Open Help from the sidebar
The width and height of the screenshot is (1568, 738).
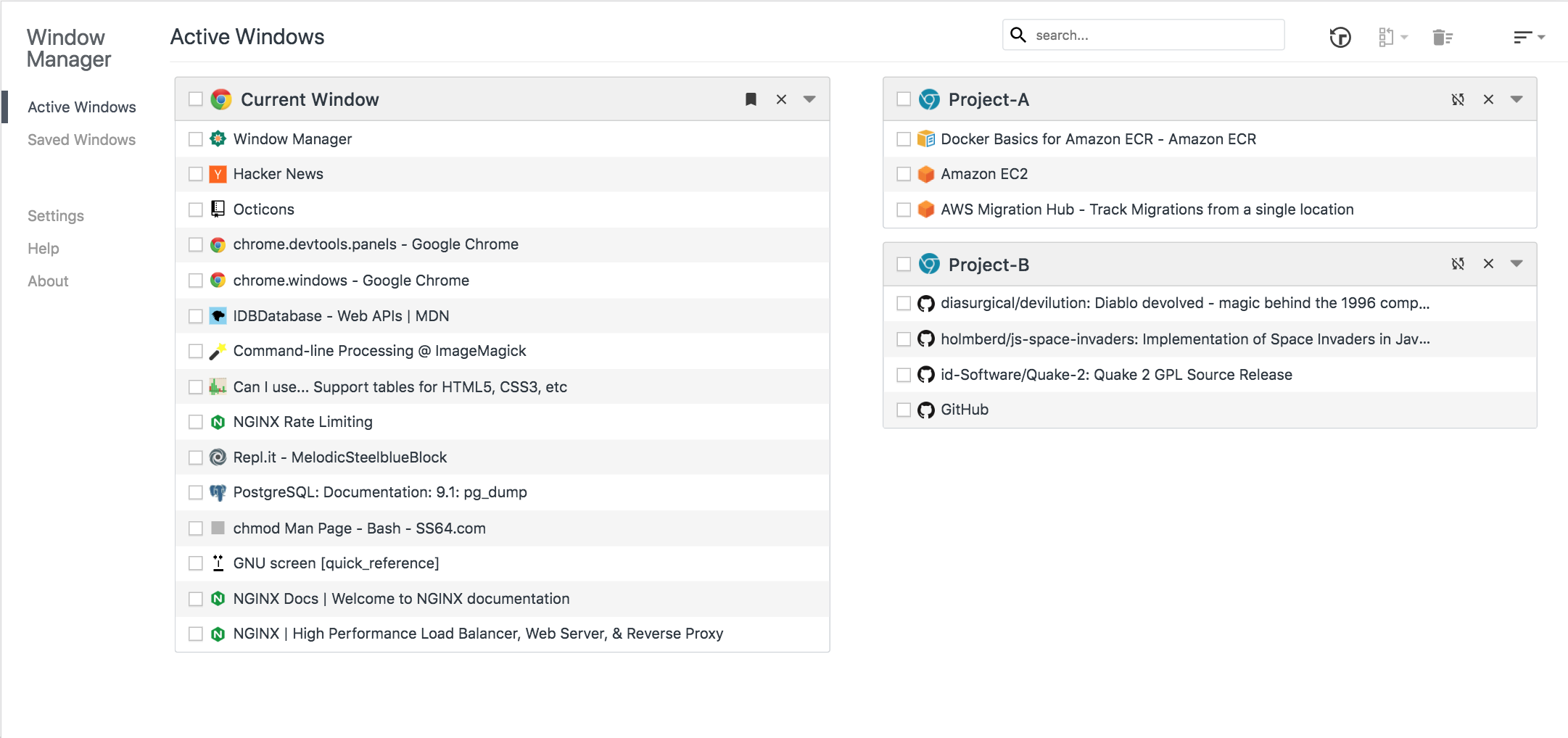click(44, 249)
